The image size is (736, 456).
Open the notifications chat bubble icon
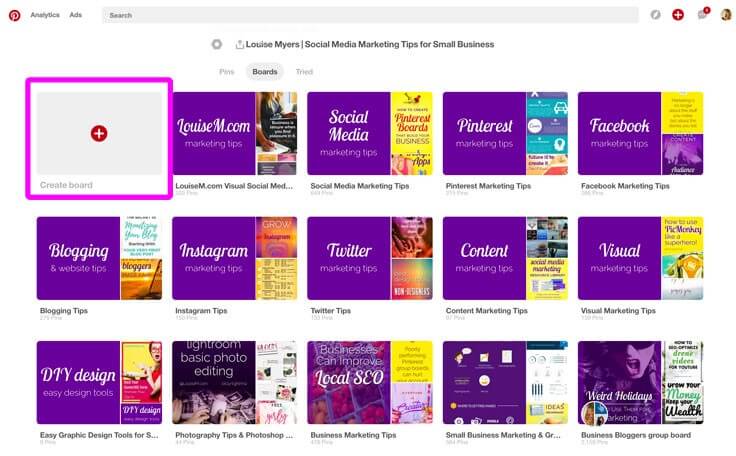pos(702,15)
